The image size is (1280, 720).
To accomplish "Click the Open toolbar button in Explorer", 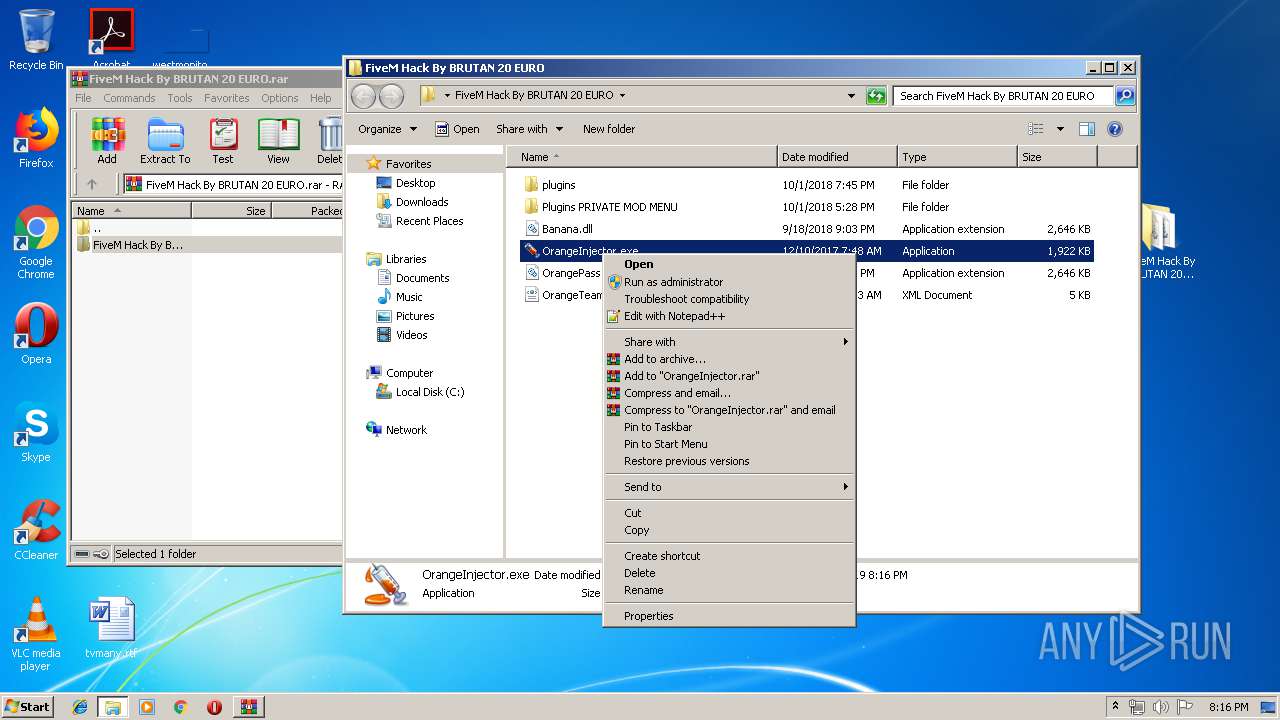I will point(457,129).
